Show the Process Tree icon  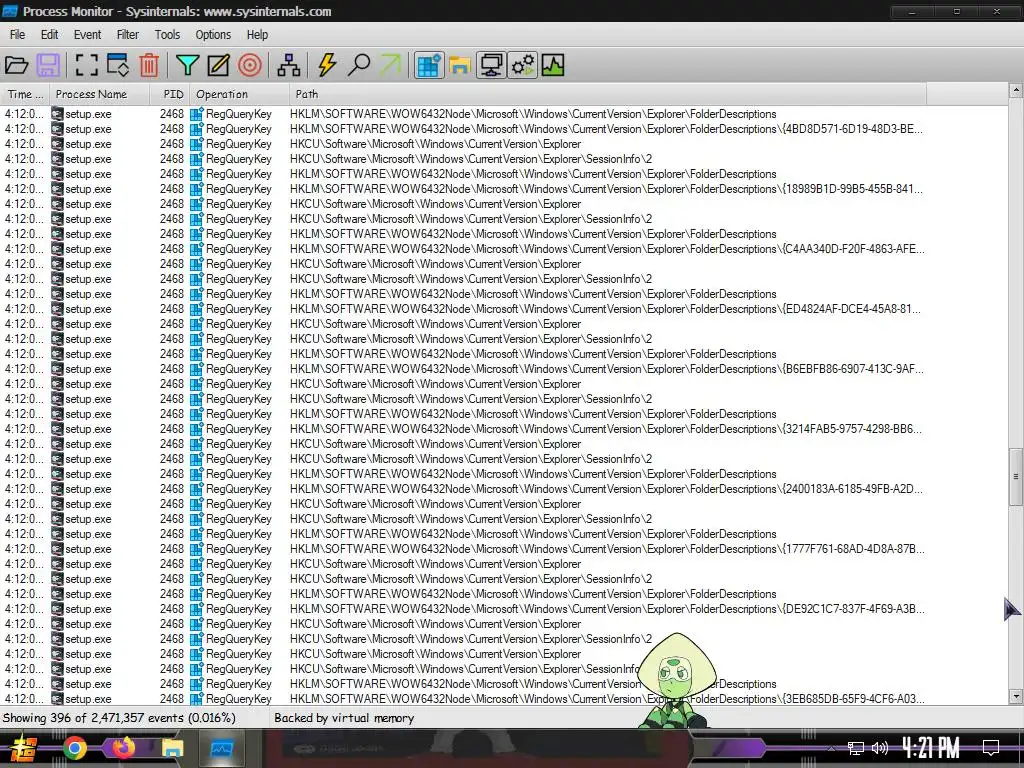[x=289, y=65]
